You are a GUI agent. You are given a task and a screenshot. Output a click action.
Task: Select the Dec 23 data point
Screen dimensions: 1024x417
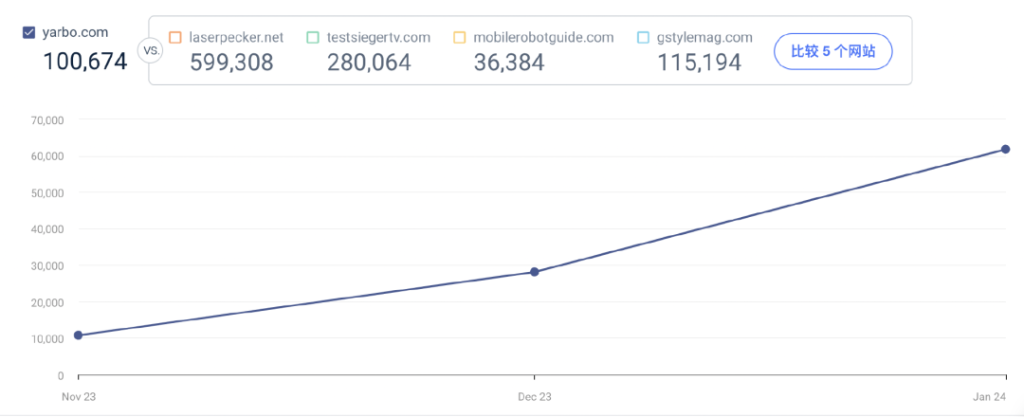pyautogui.click(x=534, y=271)
